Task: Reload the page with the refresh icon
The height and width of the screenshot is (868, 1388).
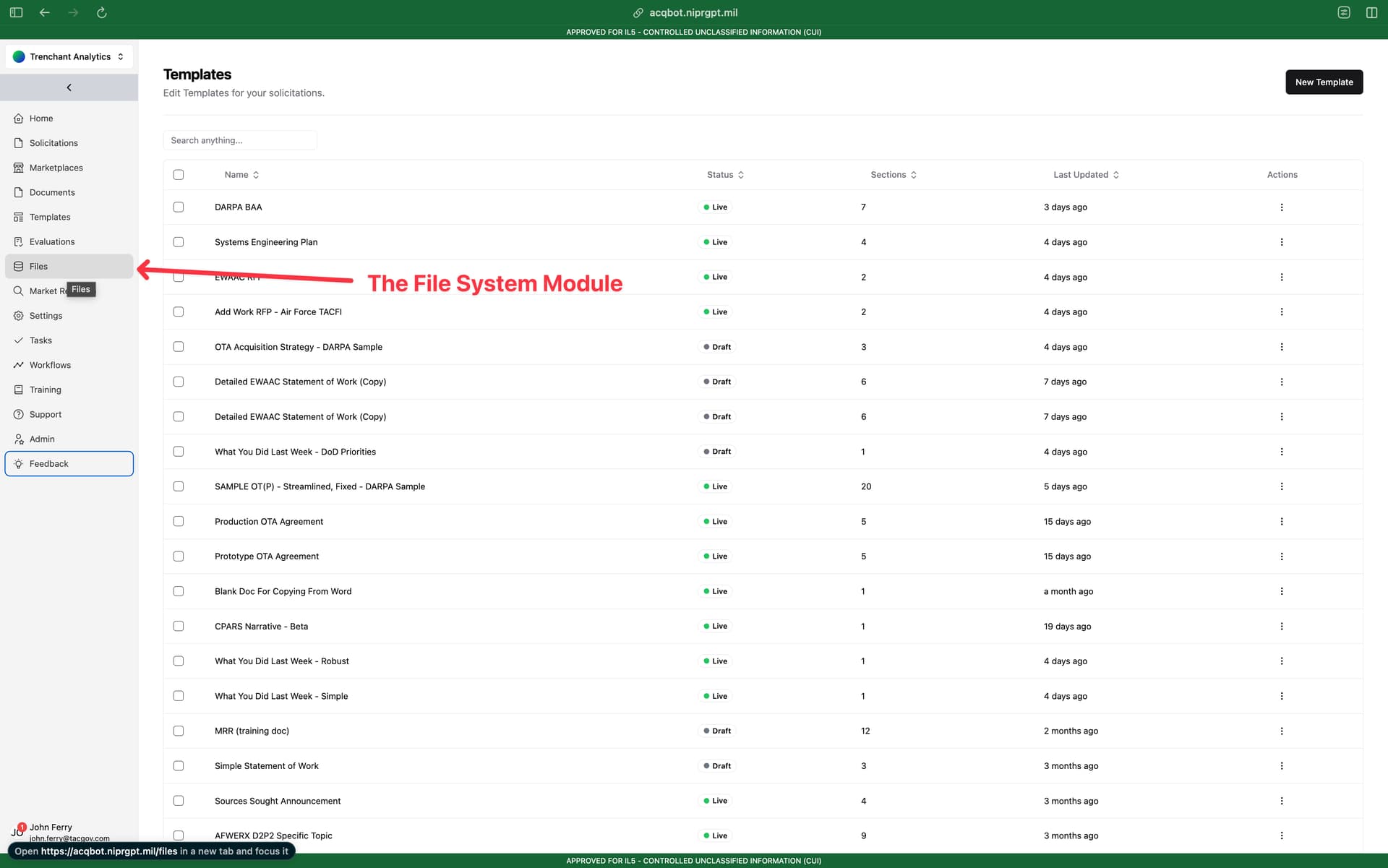Action: point(102,12)
